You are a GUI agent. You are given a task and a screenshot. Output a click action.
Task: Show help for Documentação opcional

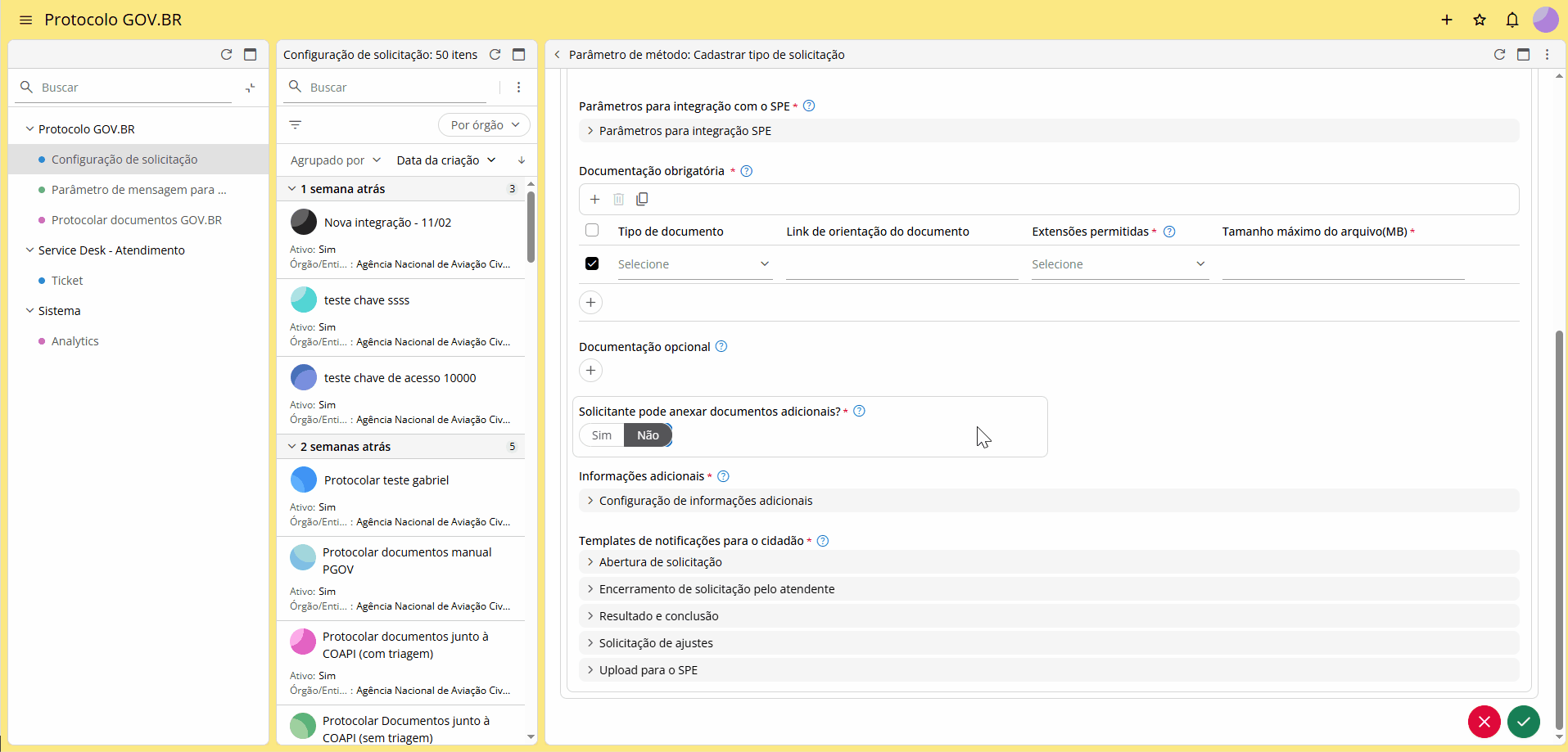(721, 347)
